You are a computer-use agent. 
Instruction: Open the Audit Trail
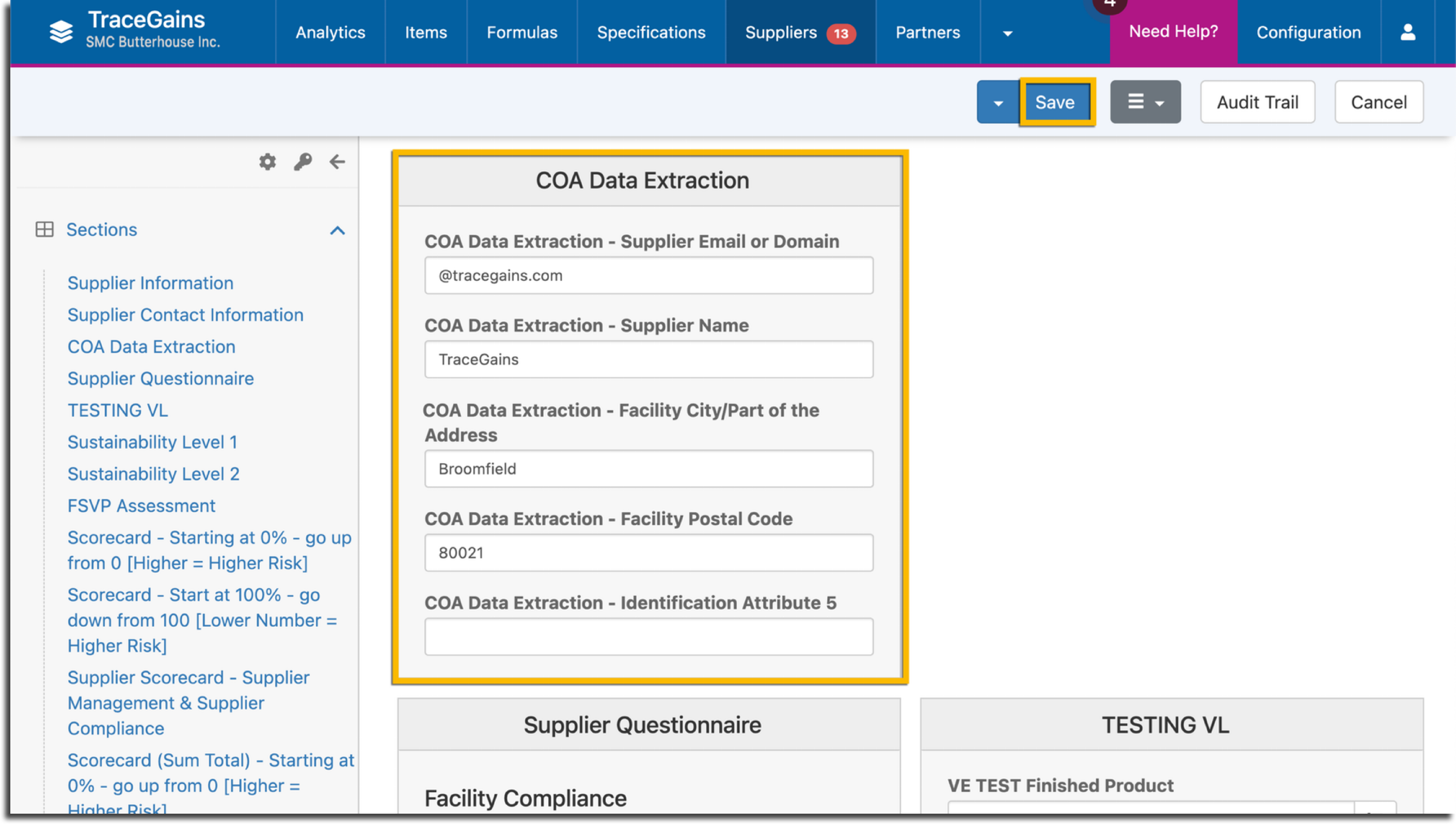[x=1257, y=102]
